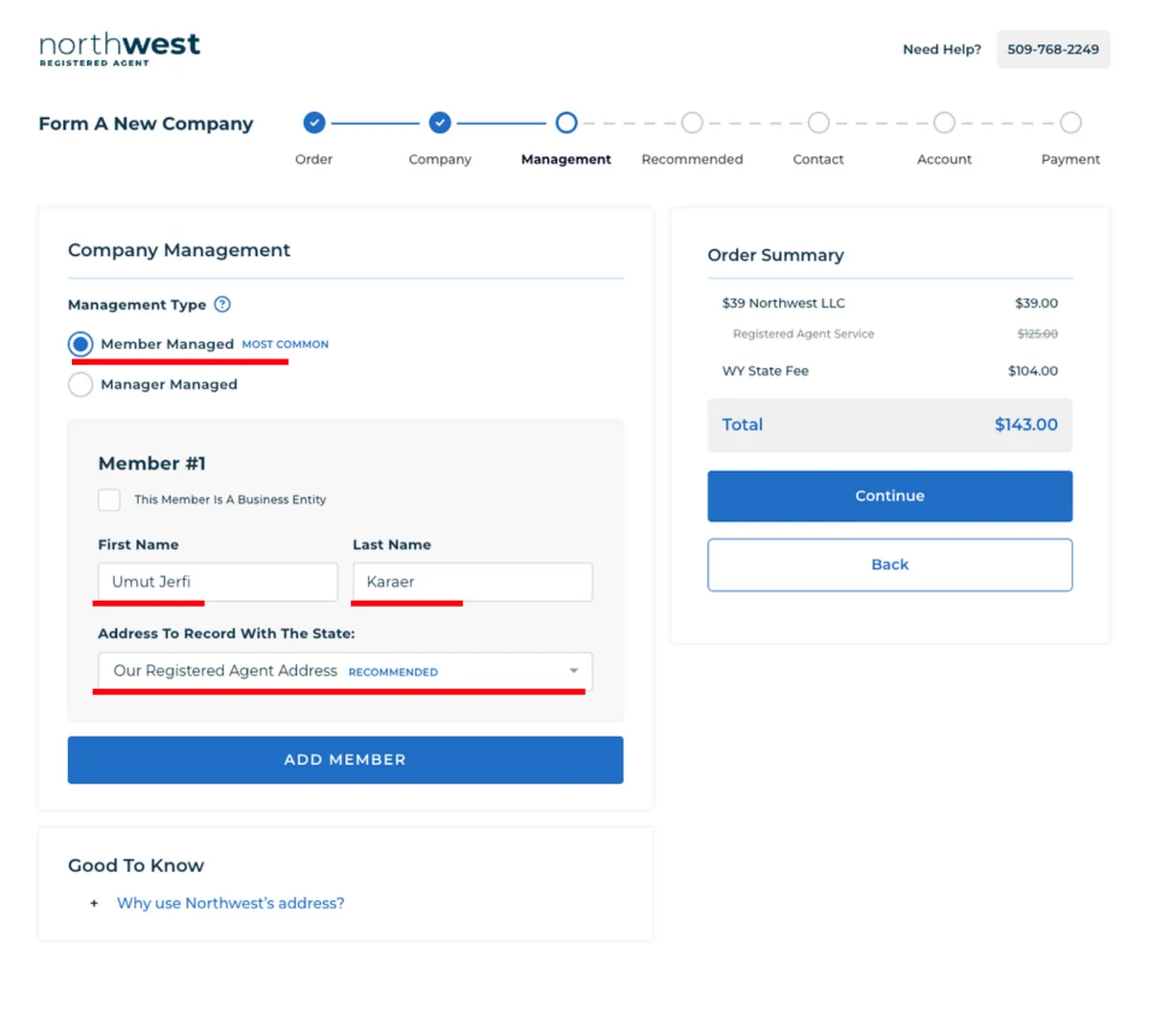Click the Total label in Order Summary
The height and width of the screenshot is (1036, 1150).
[x=743, y=425]
